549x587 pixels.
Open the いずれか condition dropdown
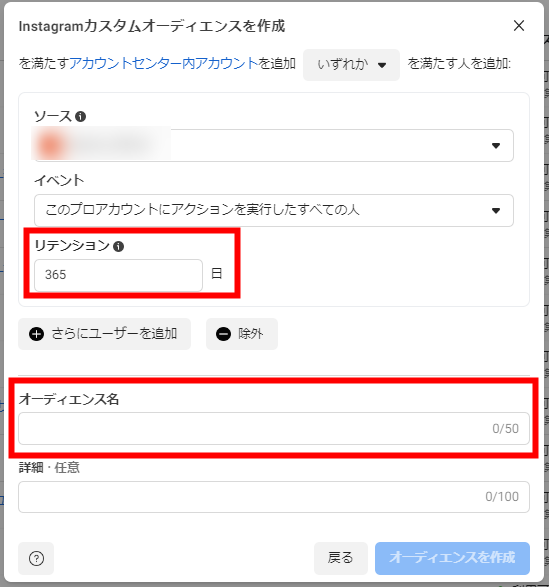tap(351, 65)
